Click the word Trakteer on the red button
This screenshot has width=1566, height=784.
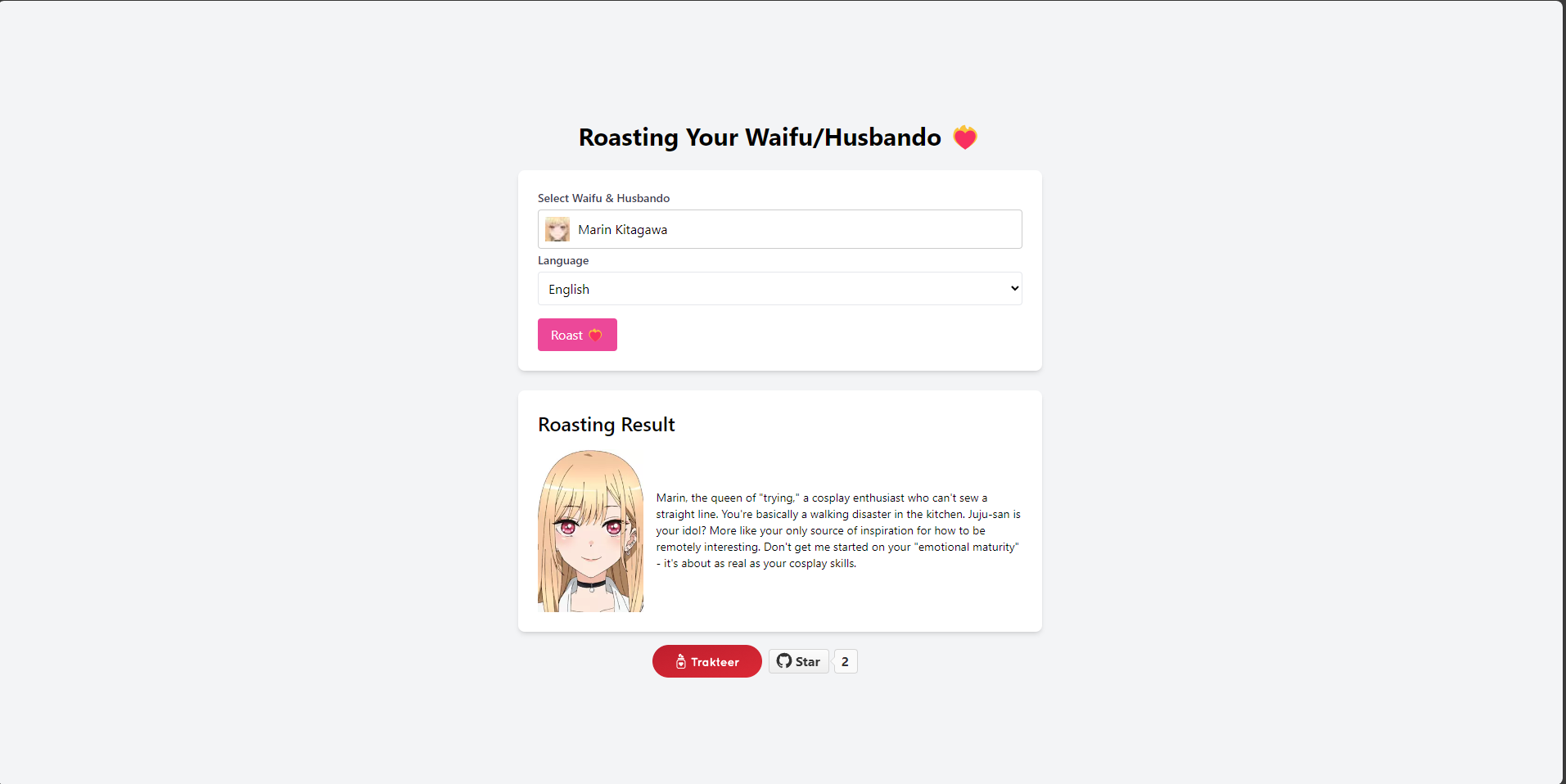click(715, 662)
